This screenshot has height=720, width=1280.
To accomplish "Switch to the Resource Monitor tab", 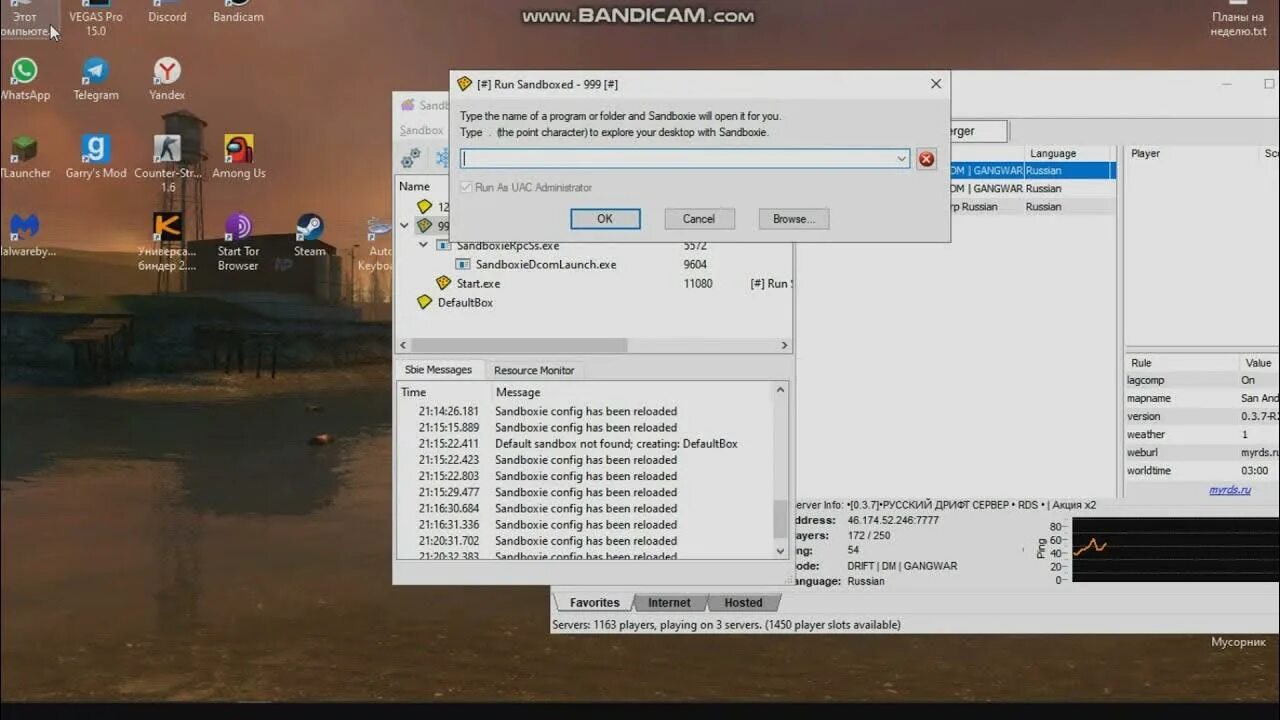I will (x=534, y=370).
